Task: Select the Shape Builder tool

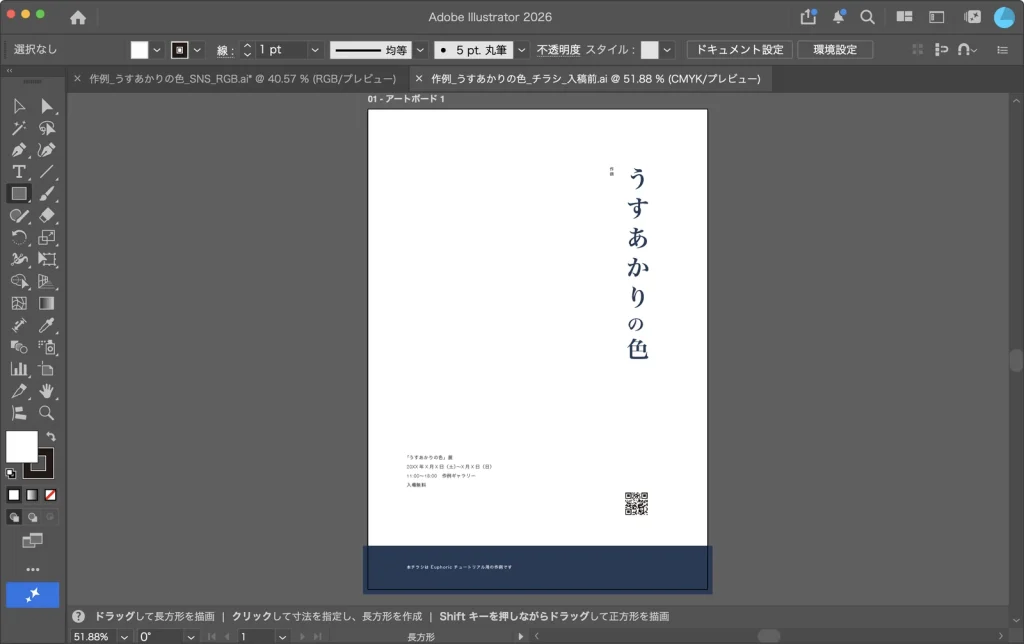Action: pos(19,282)
